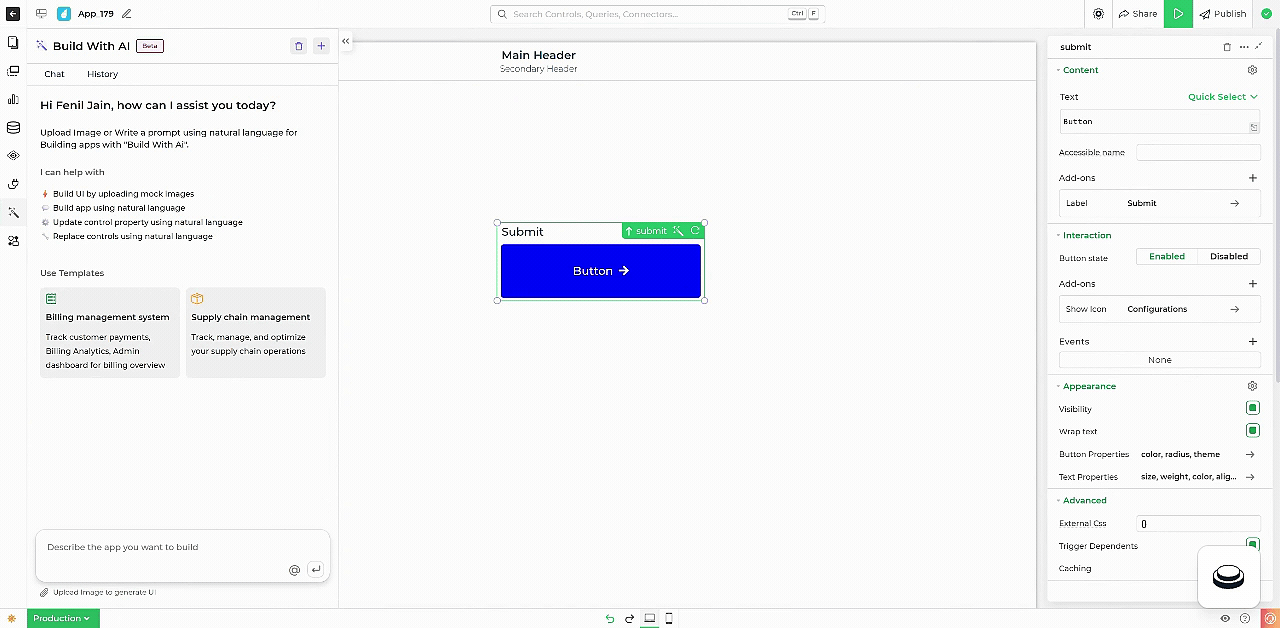Image resolution: width=1280 pixels, height=628 pixels.
Task: Open Label Submit add-on arrow
Action: (1235, 203)
